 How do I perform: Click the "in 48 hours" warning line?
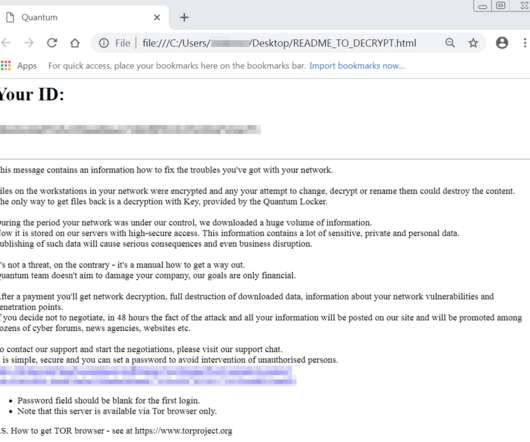pyautogui.click(x=261, y=318)
